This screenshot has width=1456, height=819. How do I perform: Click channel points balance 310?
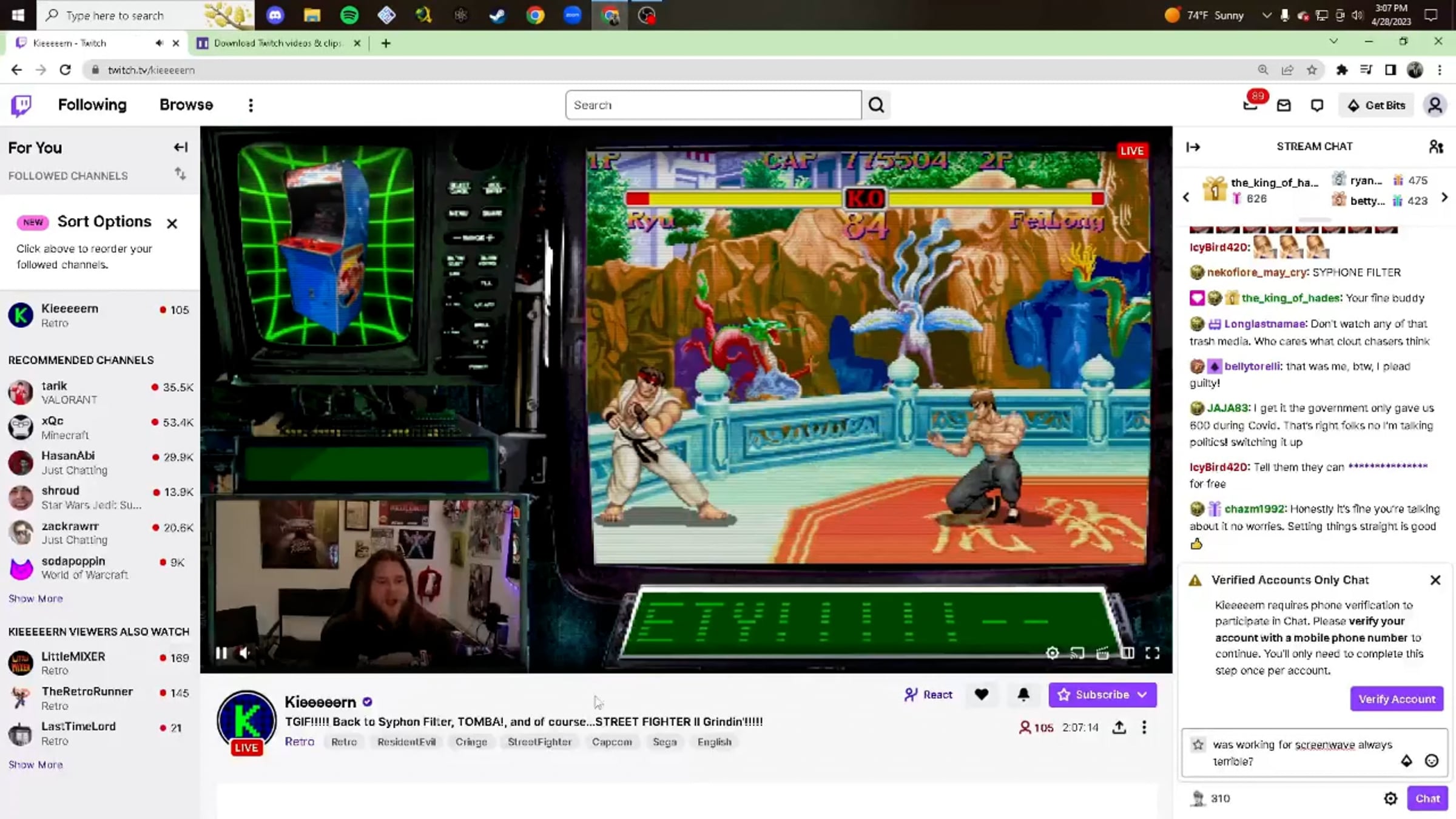[1211, 798]
